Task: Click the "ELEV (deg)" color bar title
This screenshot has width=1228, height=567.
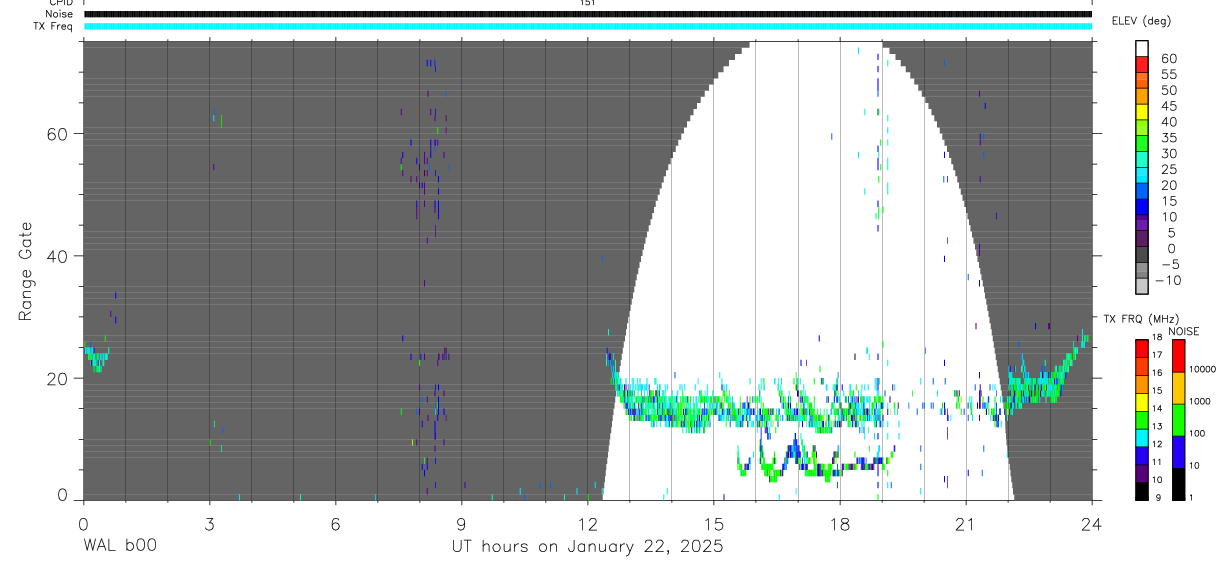Action: tap(1141, 21)
